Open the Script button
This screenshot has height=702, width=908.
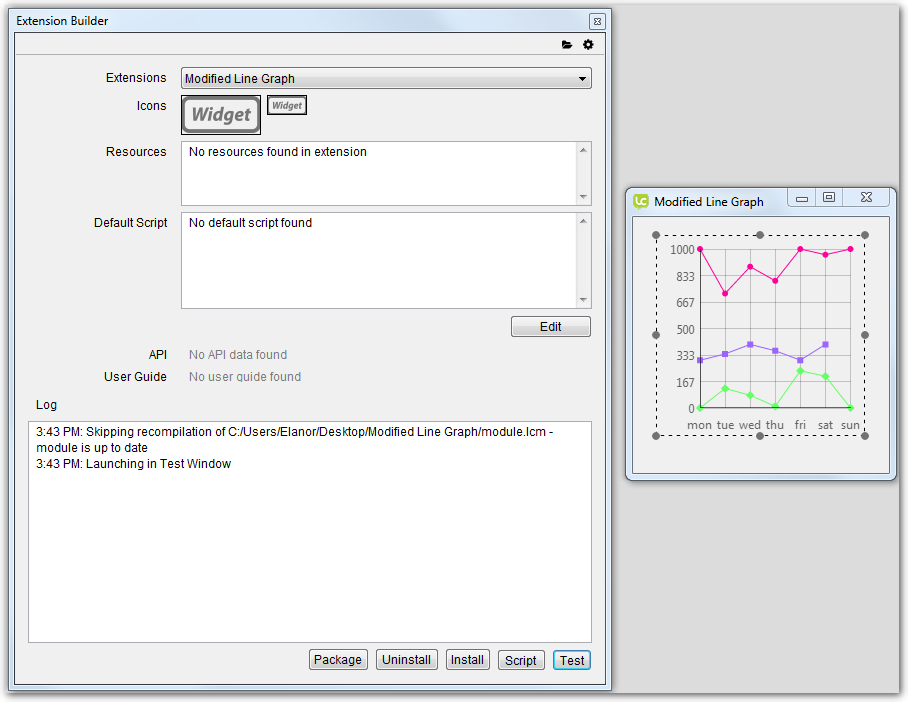point(521,660)
